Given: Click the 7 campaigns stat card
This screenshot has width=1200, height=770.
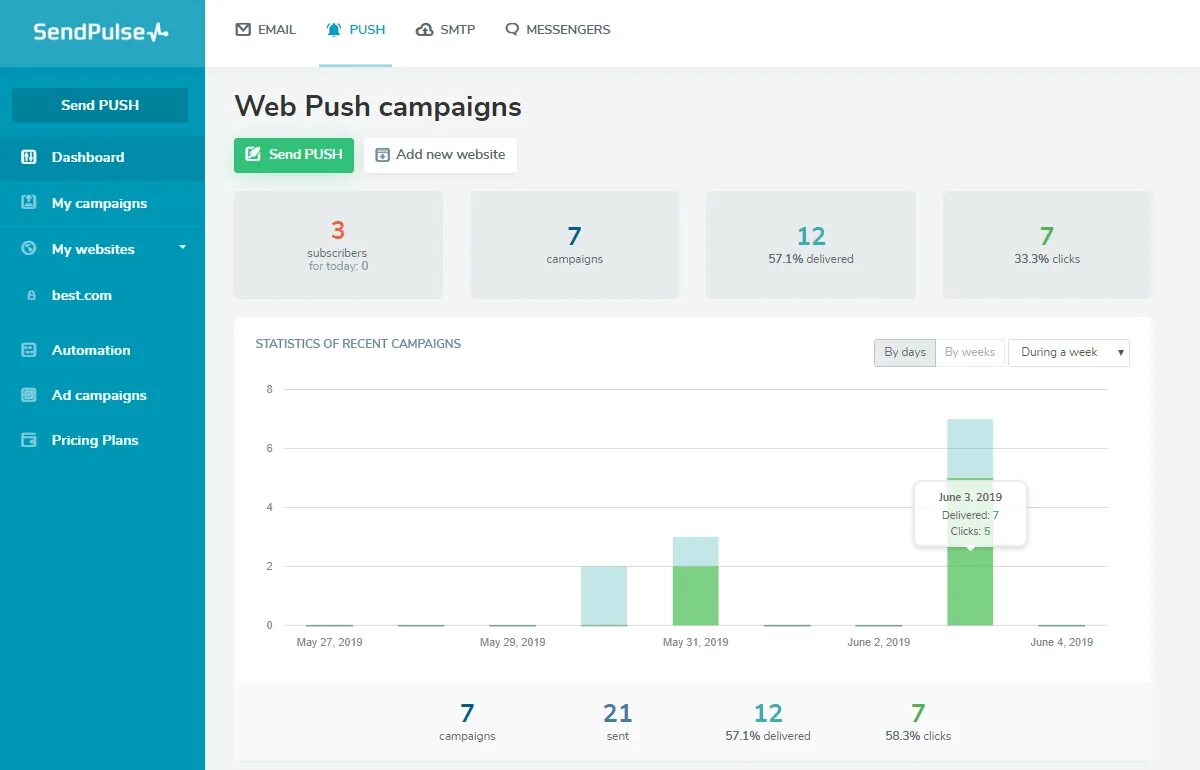Looking at the screenshot, I should click(x=574, y=245).
